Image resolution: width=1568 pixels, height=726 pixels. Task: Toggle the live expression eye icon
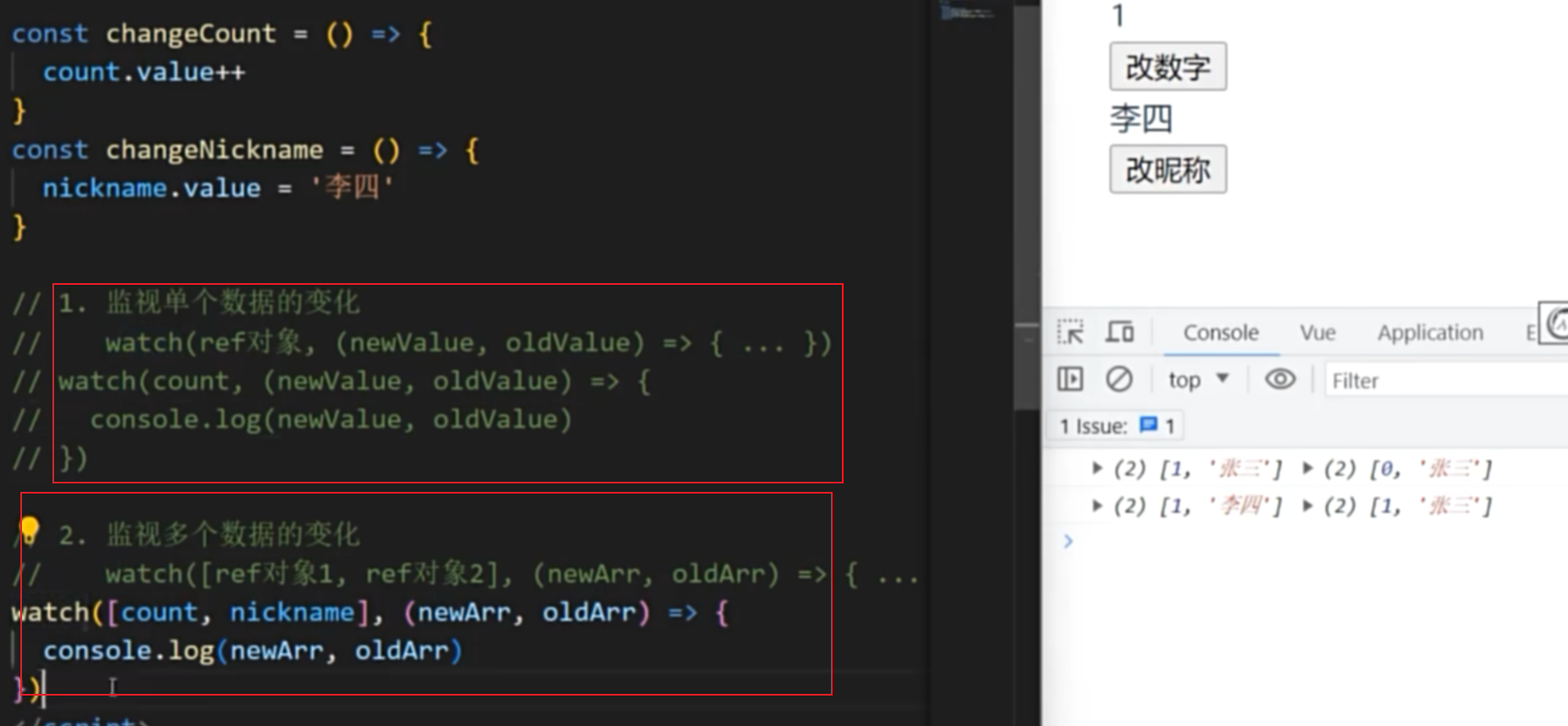tap(1280, 379)
